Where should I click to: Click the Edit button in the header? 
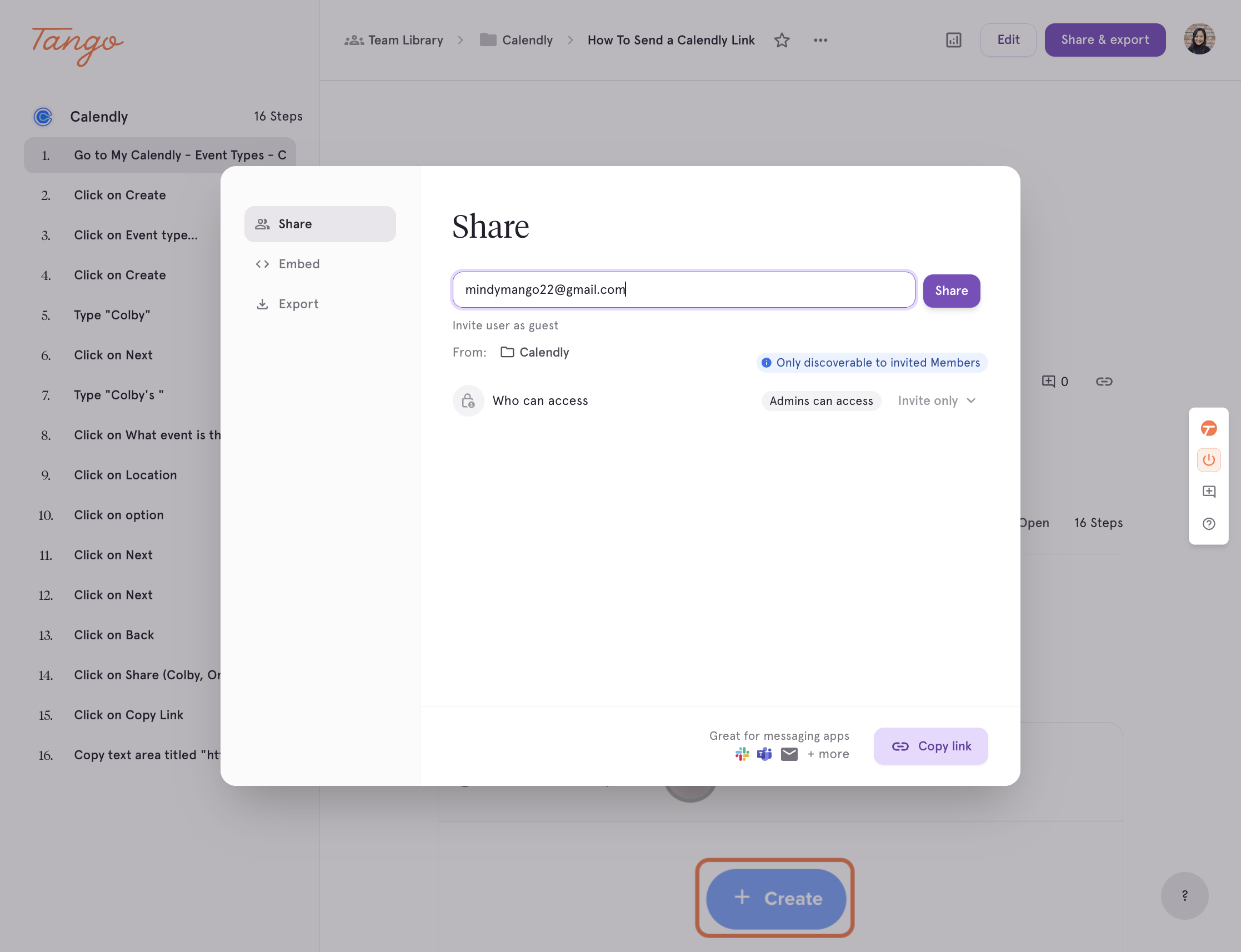(x=1008, y=39)
